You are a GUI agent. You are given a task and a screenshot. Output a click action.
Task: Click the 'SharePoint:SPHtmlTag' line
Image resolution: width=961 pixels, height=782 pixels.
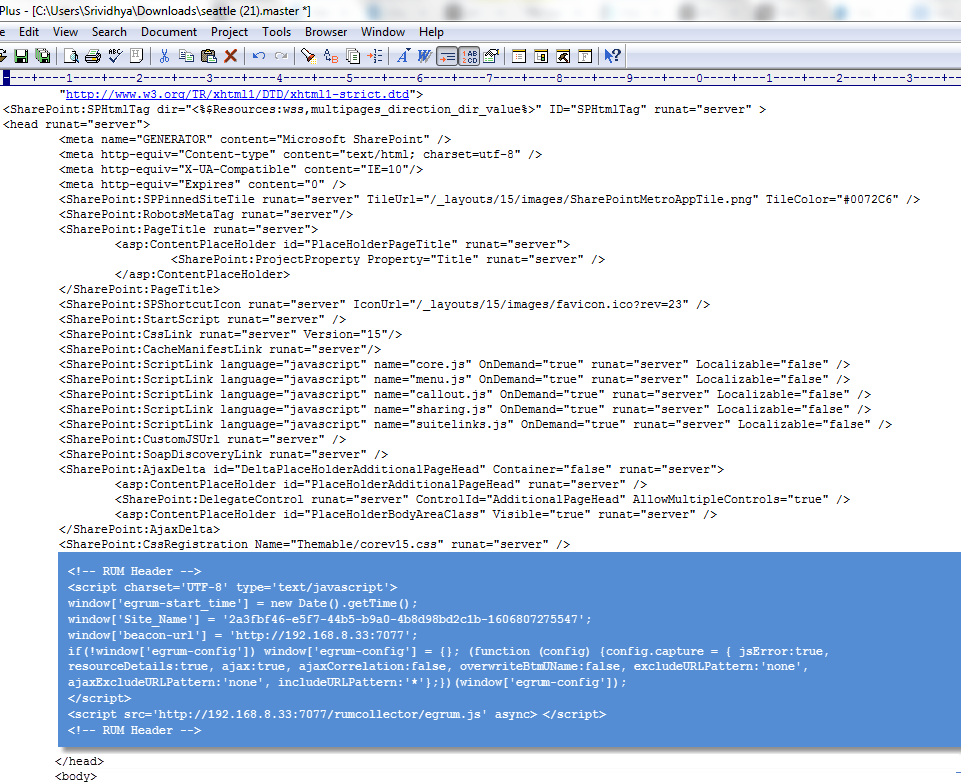point(384,110)
